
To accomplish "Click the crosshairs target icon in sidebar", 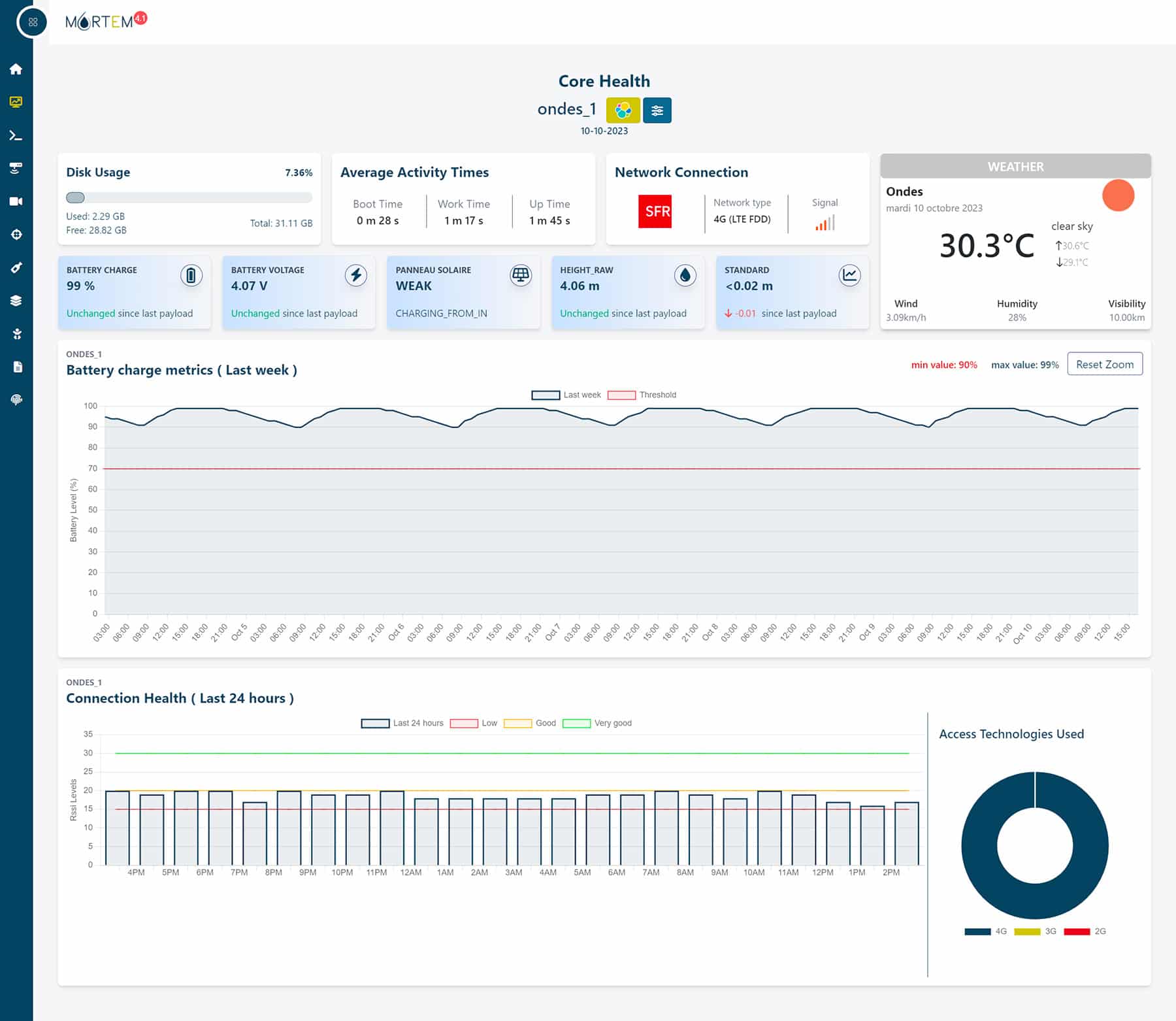I will (x=16, y=234).
